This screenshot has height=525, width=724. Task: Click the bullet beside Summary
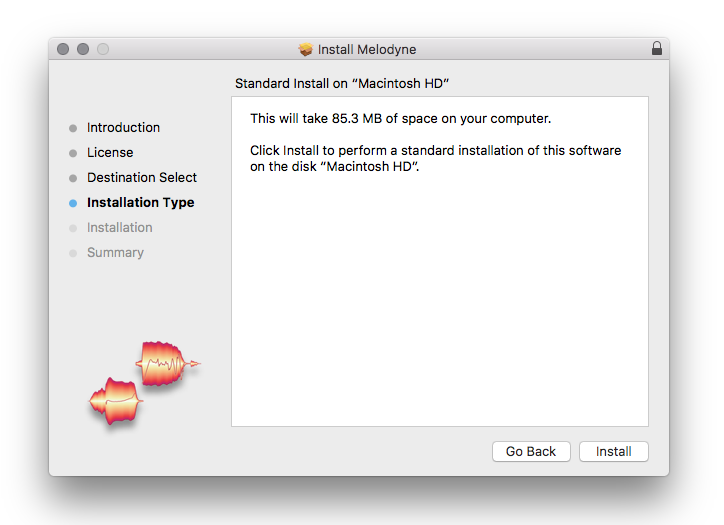73,253
